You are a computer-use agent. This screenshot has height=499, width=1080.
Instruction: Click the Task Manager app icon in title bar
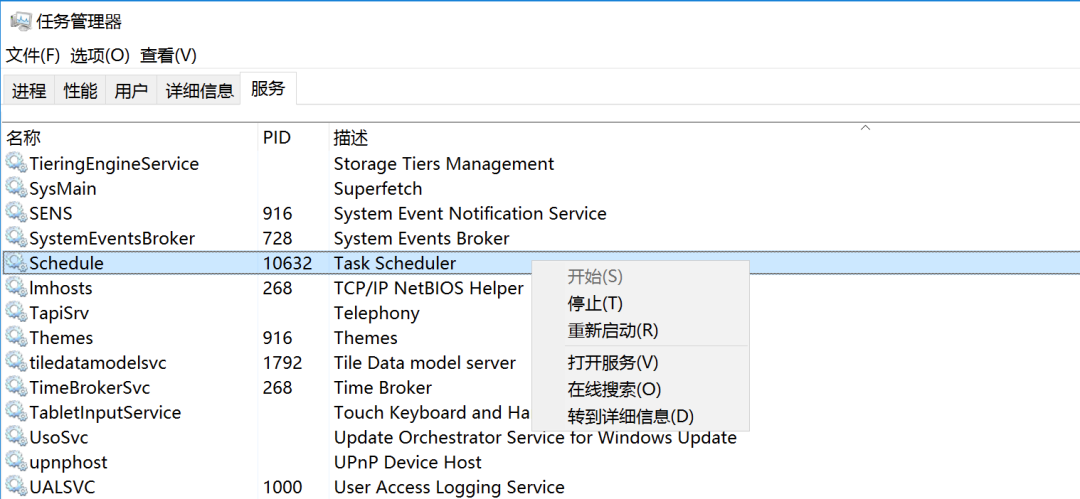(20, 21)
